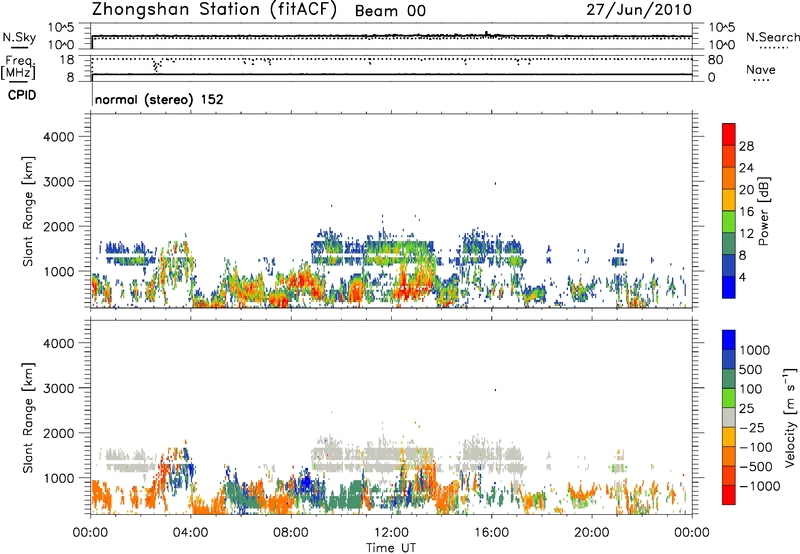800x554 pixels.
Task: Select the 500 label on Velocity colorbar
Action: tap(751, 369)
